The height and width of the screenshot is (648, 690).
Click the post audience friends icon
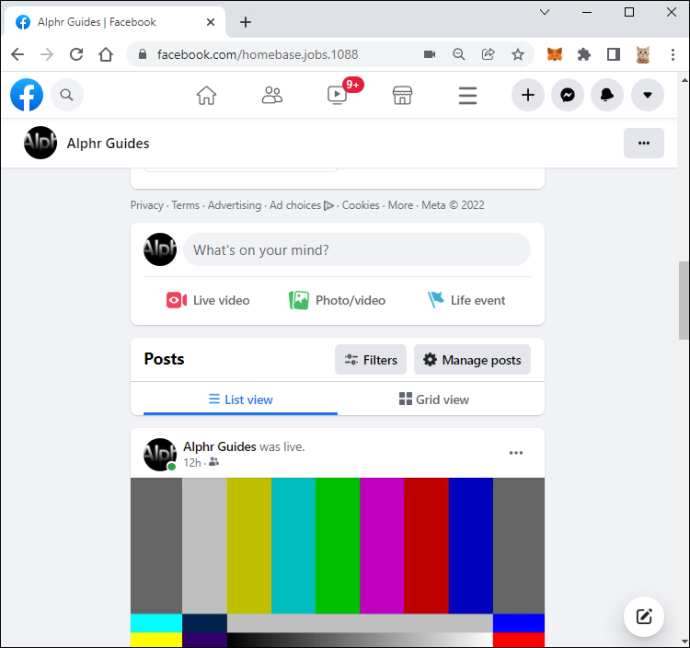pyautogui.click(x=214, y=462)
